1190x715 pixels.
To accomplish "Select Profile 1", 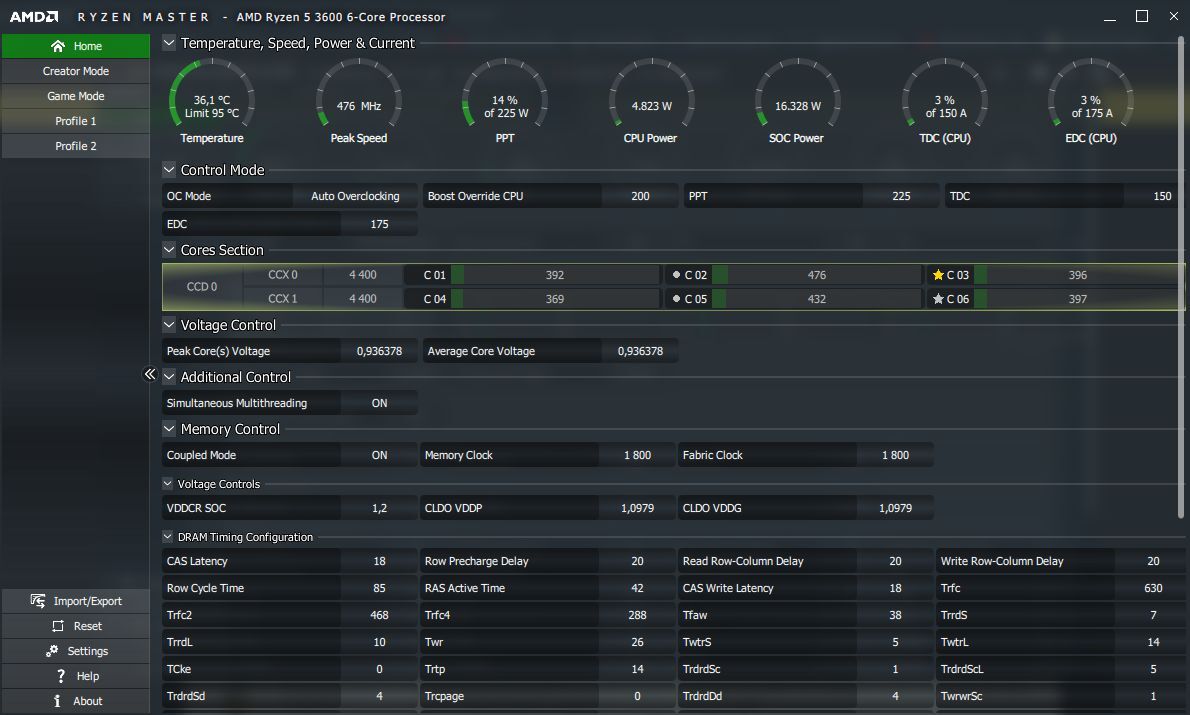I will 76,121.
